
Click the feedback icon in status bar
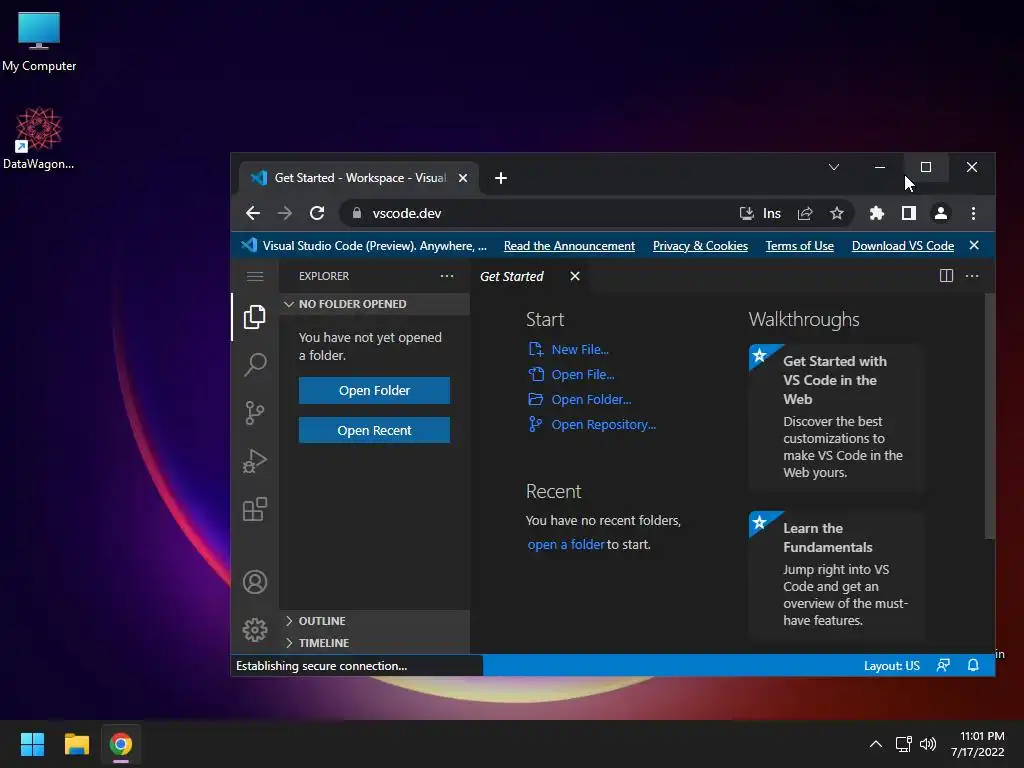tap(943, 665)
